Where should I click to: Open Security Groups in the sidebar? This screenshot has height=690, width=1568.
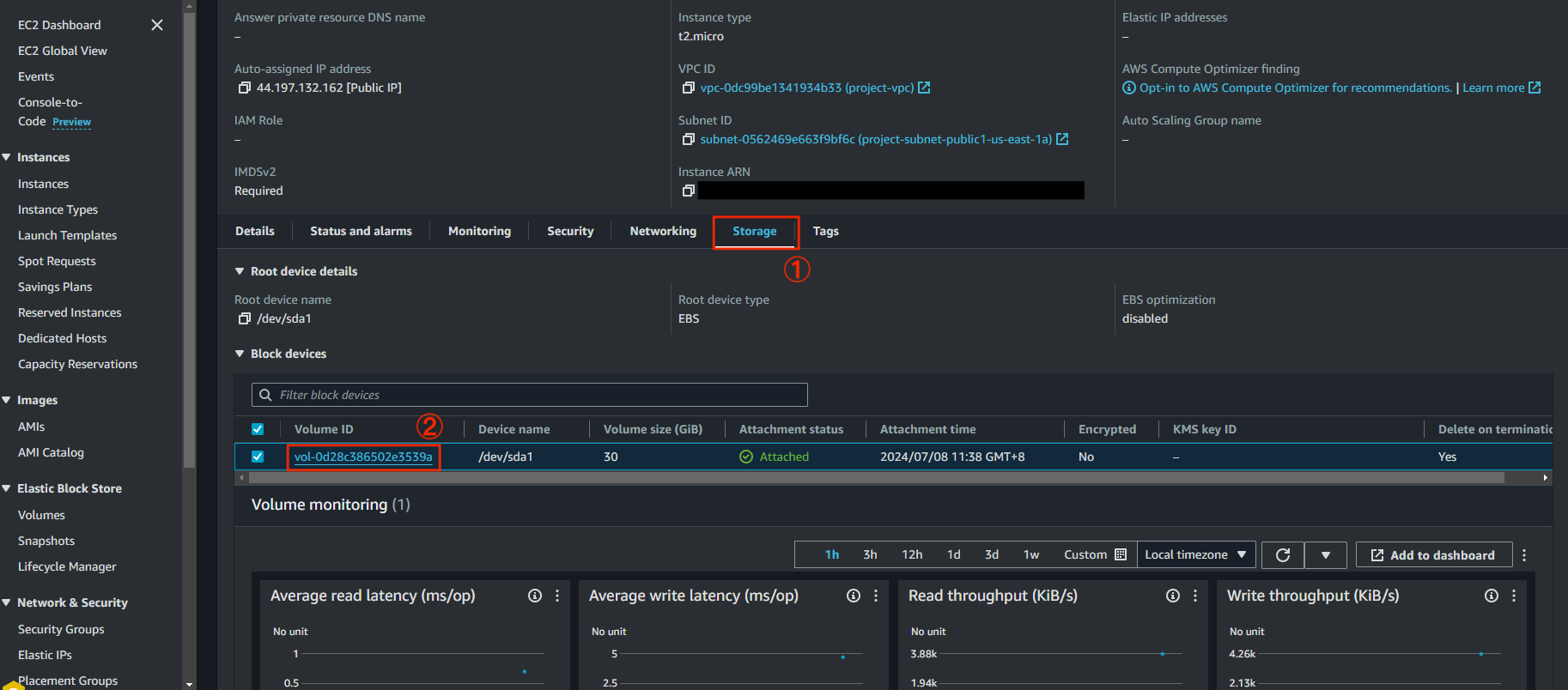pos(61,629)
